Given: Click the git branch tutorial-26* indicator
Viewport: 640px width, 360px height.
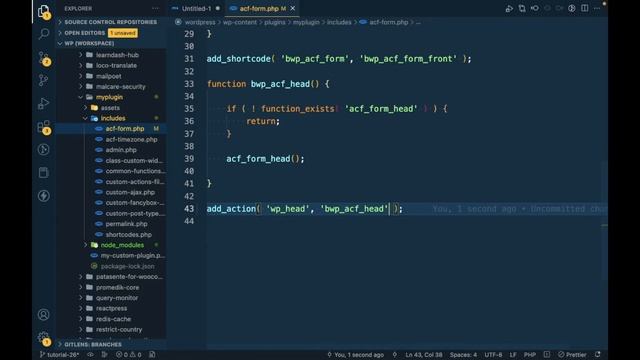Looking at the screenshot, I should point(59,354).
